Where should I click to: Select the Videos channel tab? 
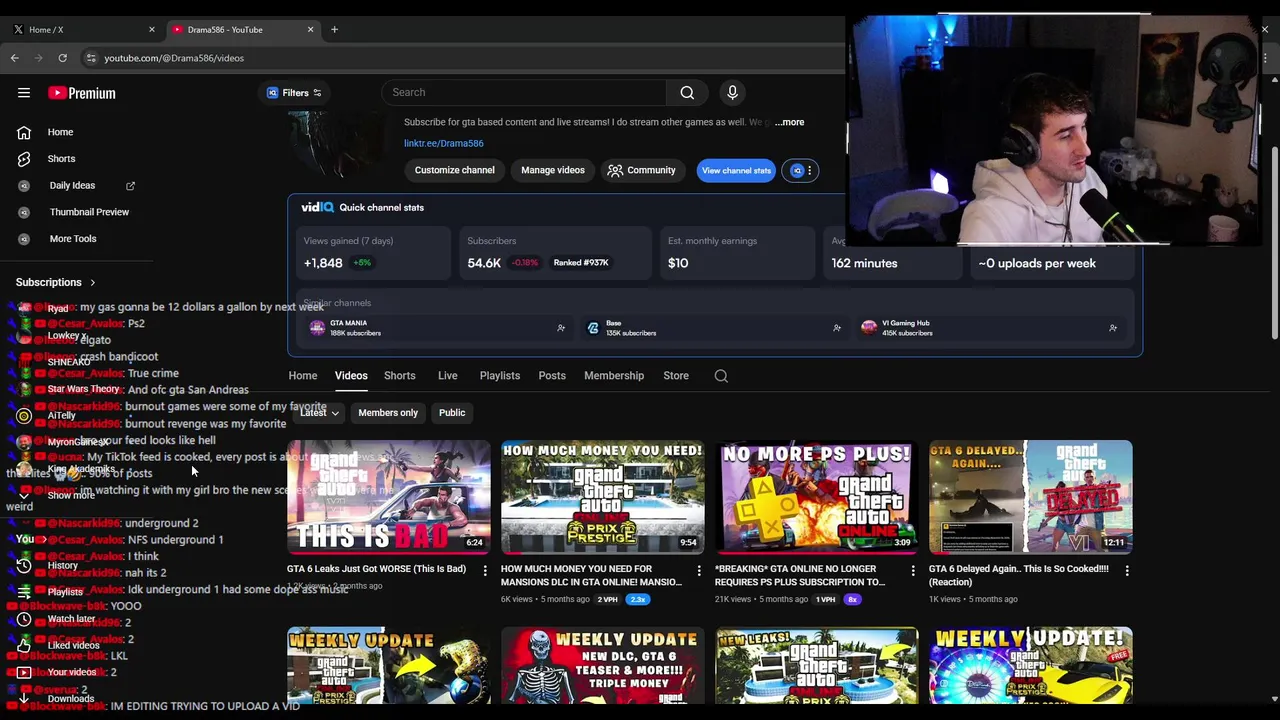click(351, 376)
